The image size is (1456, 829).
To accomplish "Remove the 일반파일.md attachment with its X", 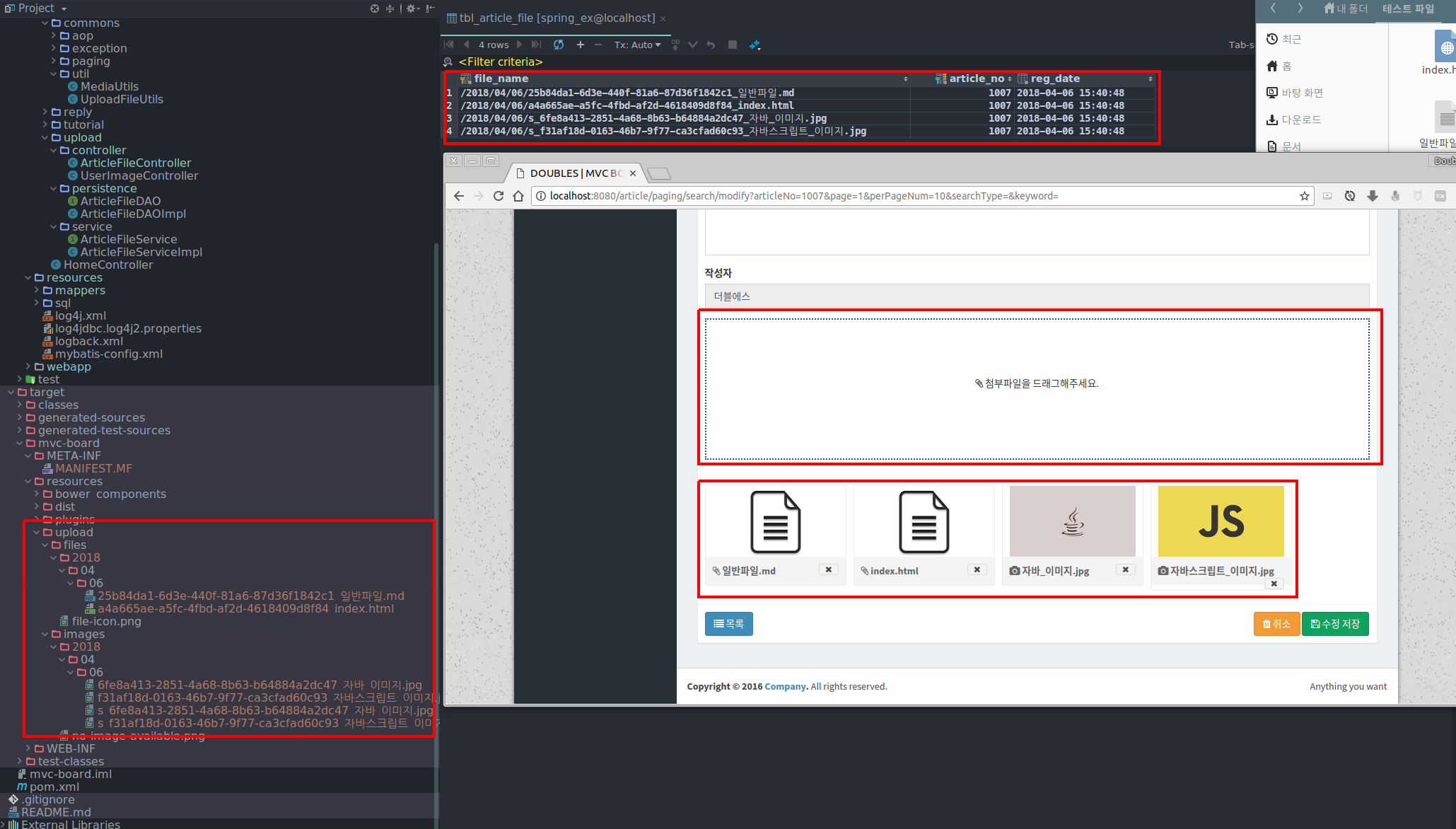I will click(828, 569).
